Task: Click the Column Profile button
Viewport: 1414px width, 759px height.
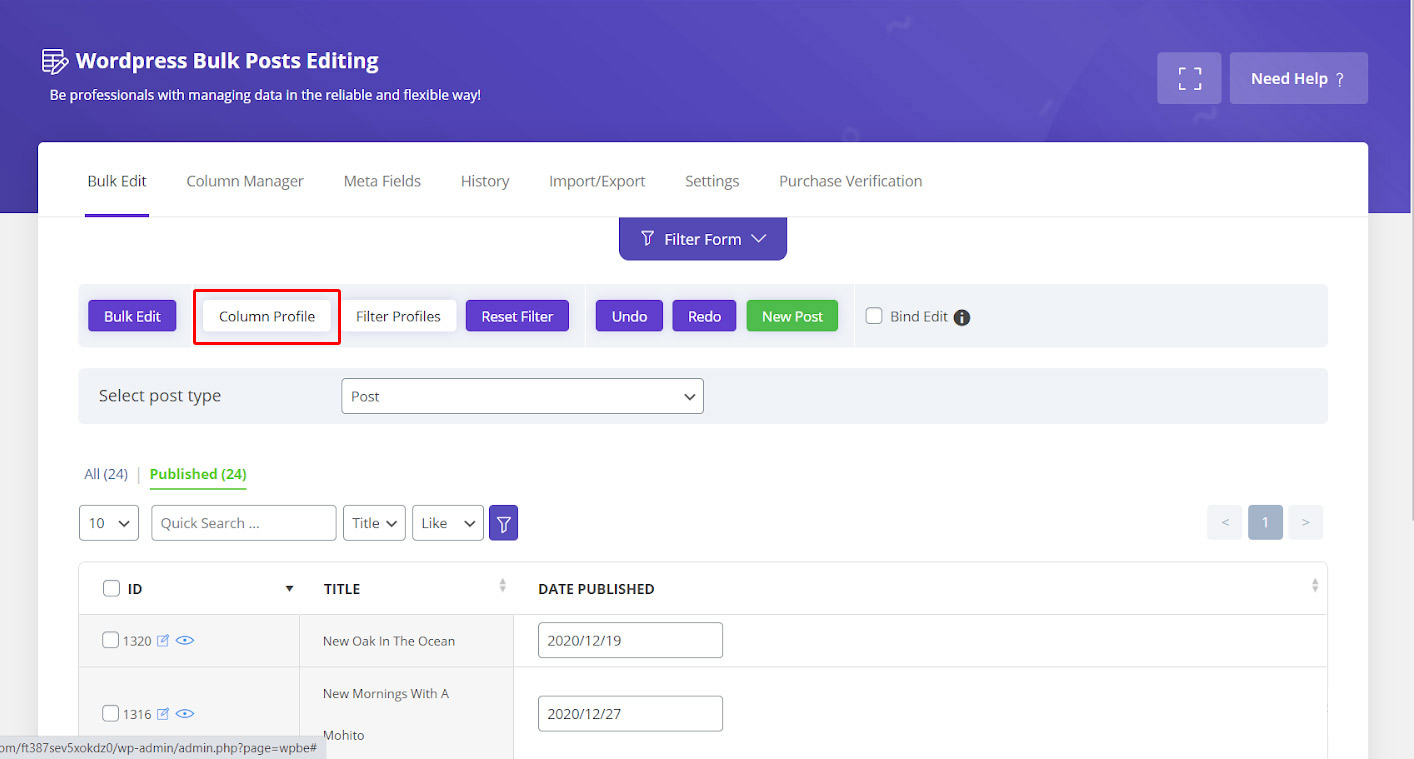Action: [267, 316]
